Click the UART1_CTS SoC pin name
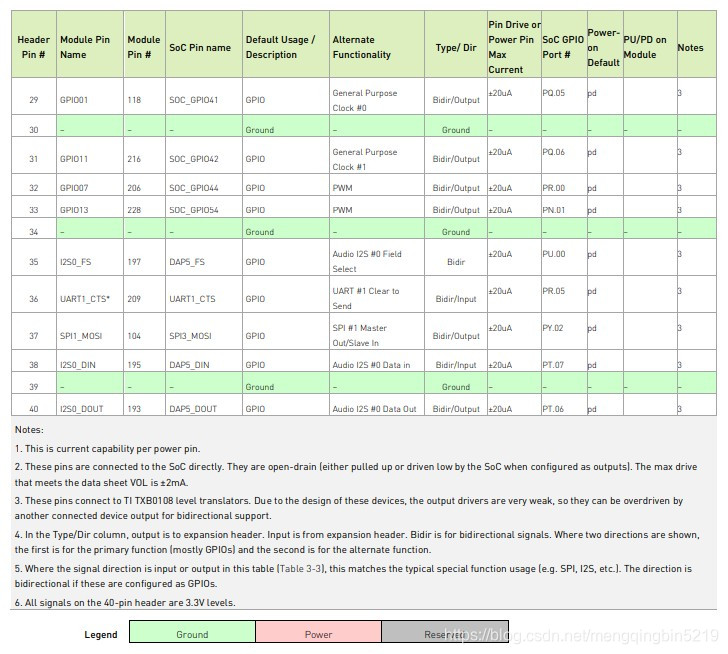 pos(192,299)
